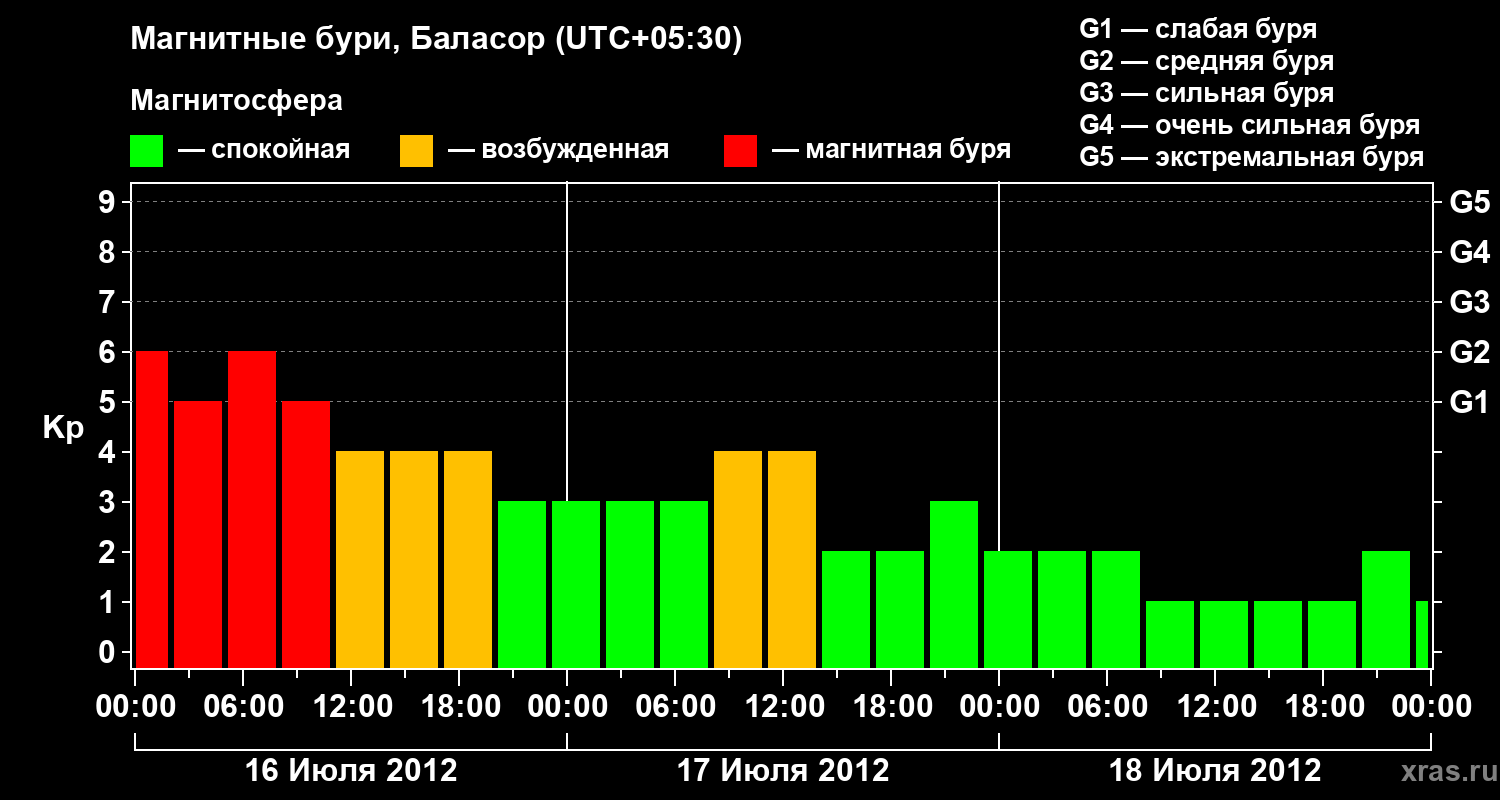Click the orange 'возбужденная' legend swatch
The height and width of the screenshot is (800, 1500).
pyautogui.click(x=416, y=151)
